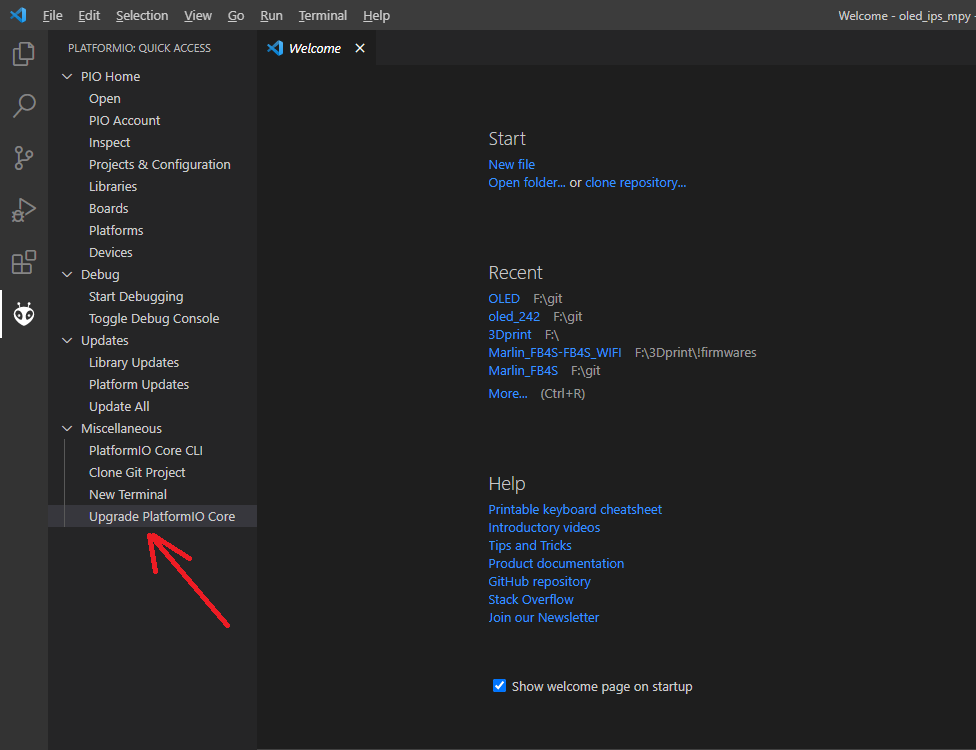Open Tips and Tricks link
Viewport: 976px width, 750px height.
tap(530, 545)
